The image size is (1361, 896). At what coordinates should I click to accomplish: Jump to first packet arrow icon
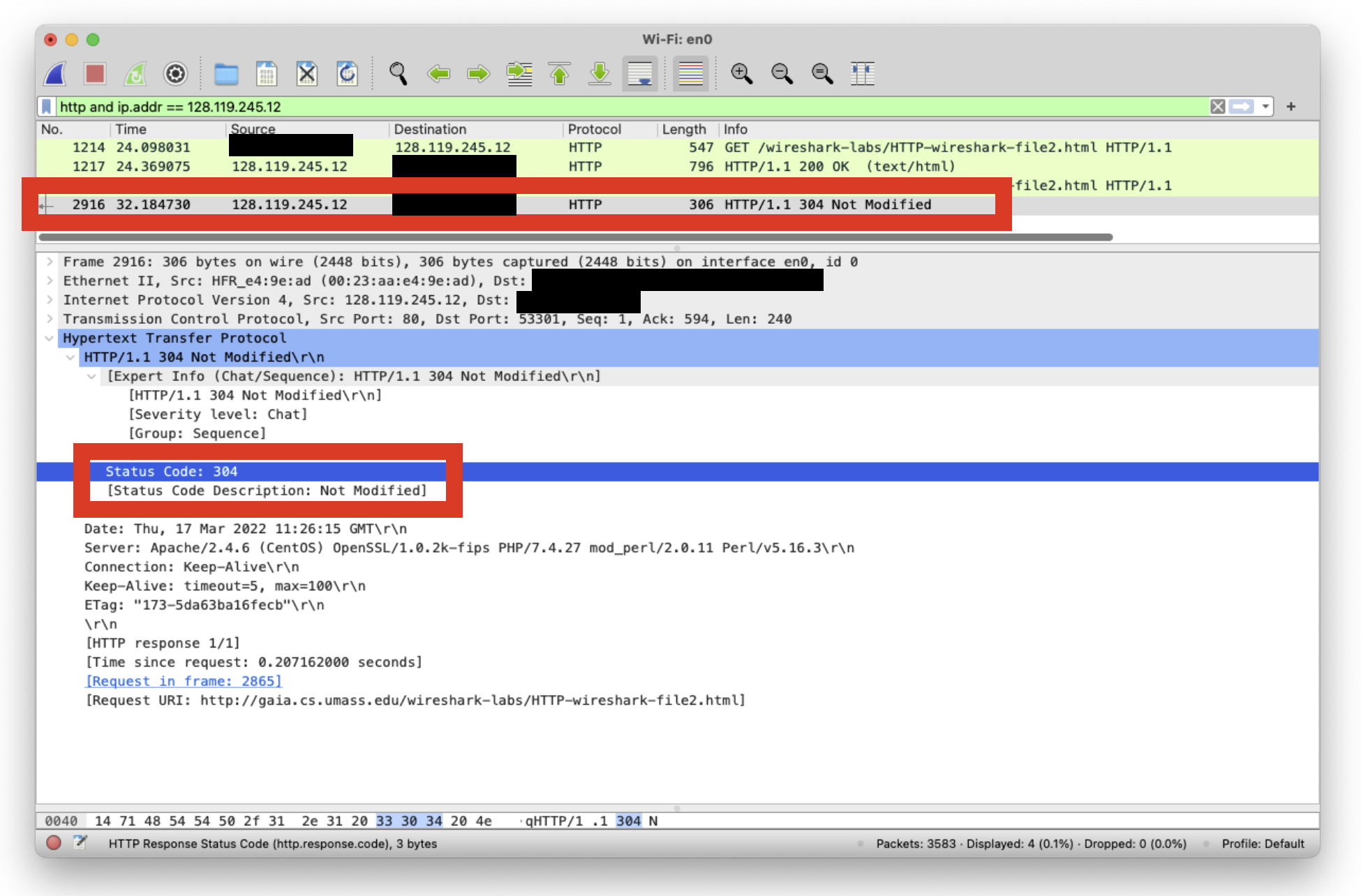559,73
